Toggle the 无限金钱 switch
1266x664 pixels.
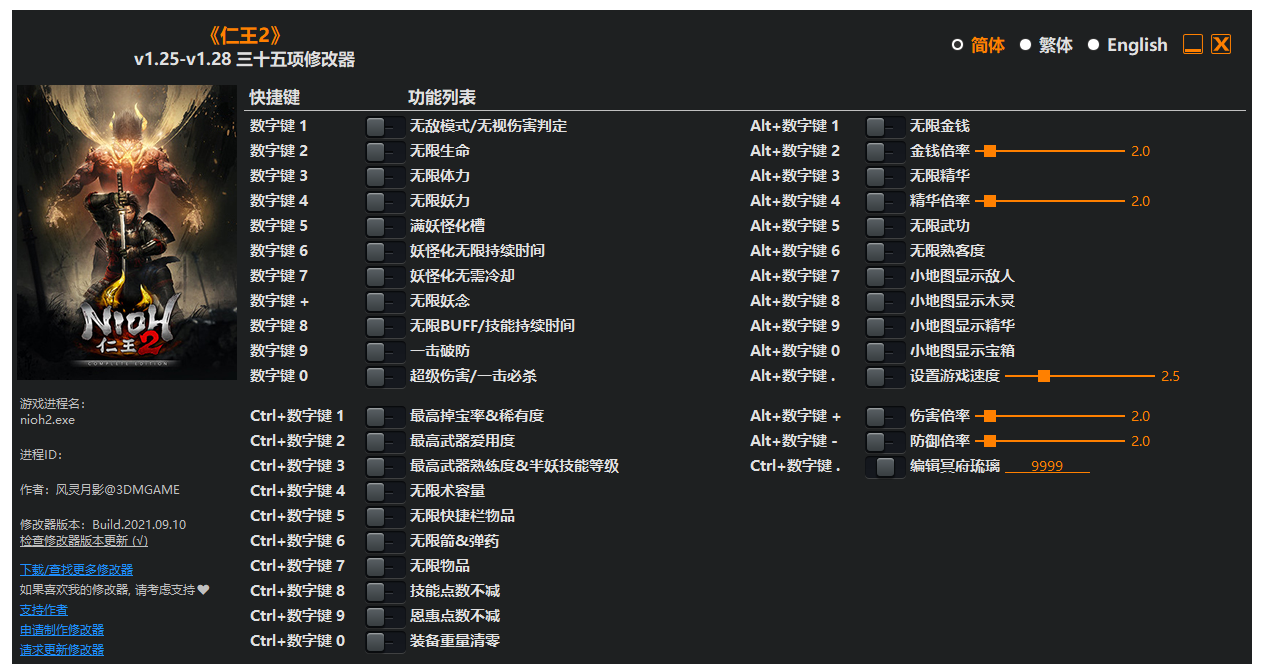[x=885, y=126]
